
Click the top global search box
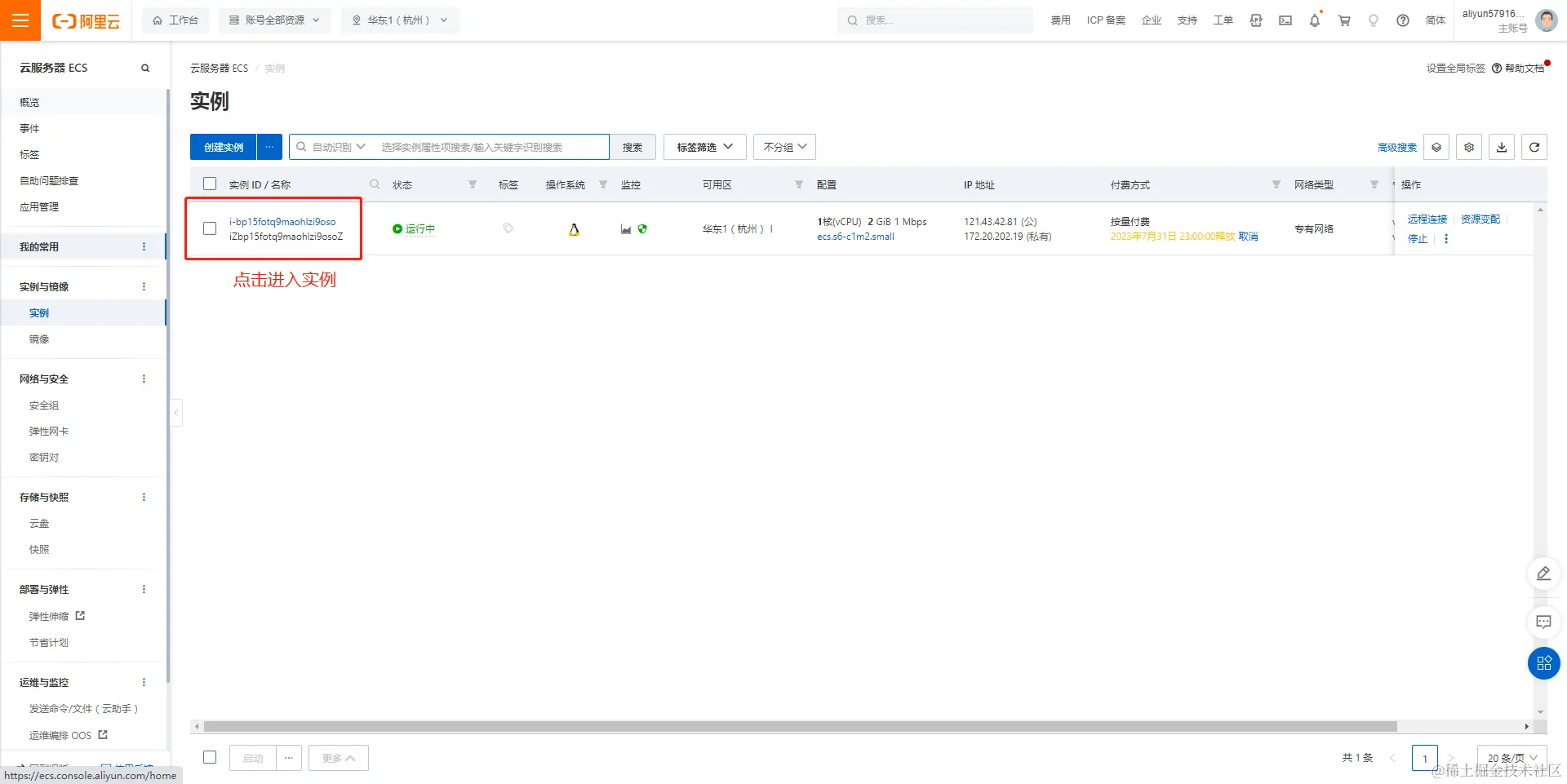click(934, 20)
